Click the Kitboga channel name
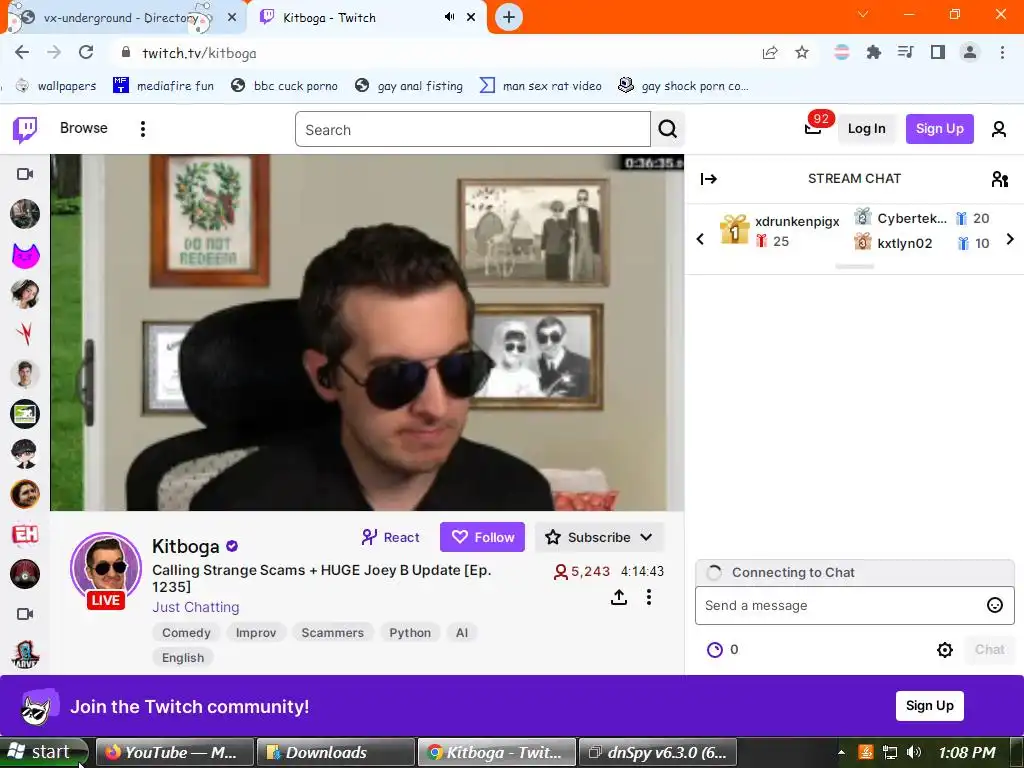The width and height of the screenshot is (1024, 768). (x=185, y=546)
